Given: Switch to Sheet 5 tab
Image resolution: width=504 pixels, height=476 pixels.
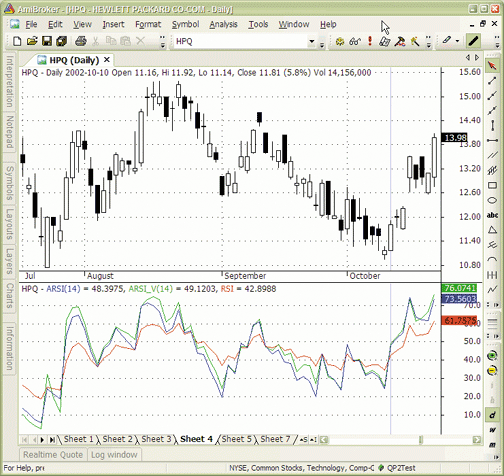Looking at the screenshot, I should pyautogui.click(x=237, y=439).
